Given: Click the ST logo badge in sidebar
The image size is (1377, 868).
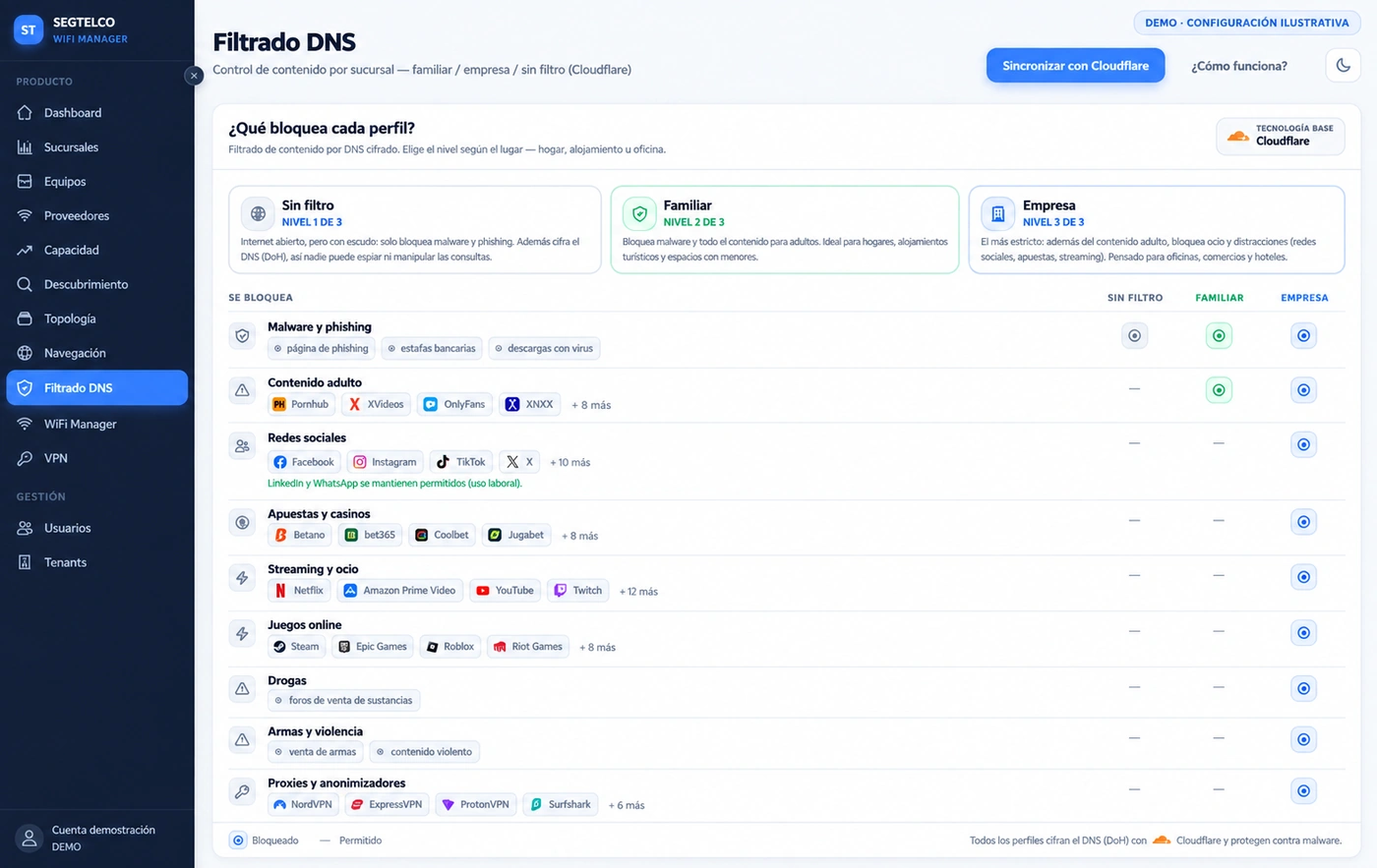Looking at the screenshot, I should coord(29,30).
